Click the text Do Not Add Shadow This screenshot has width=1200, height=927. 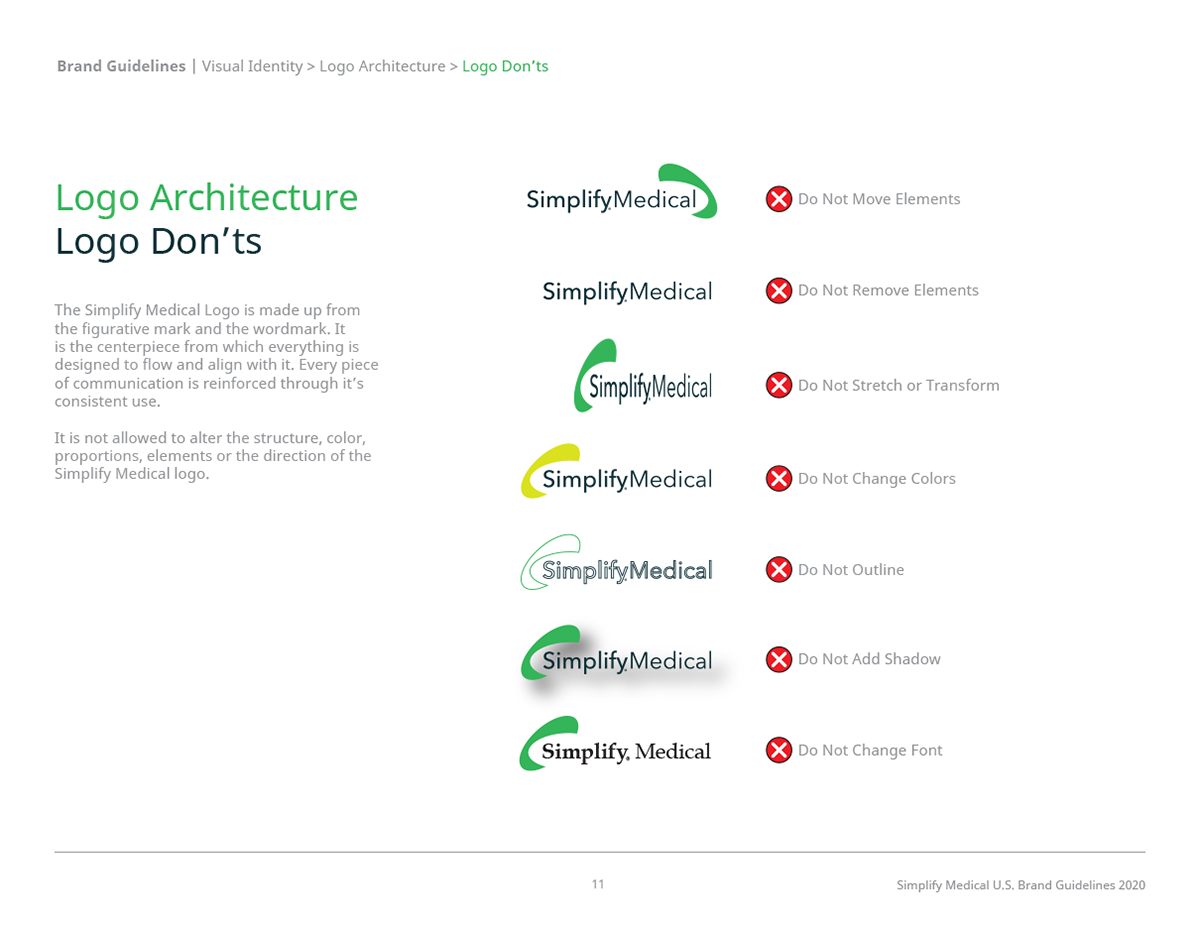pos(869,659)
